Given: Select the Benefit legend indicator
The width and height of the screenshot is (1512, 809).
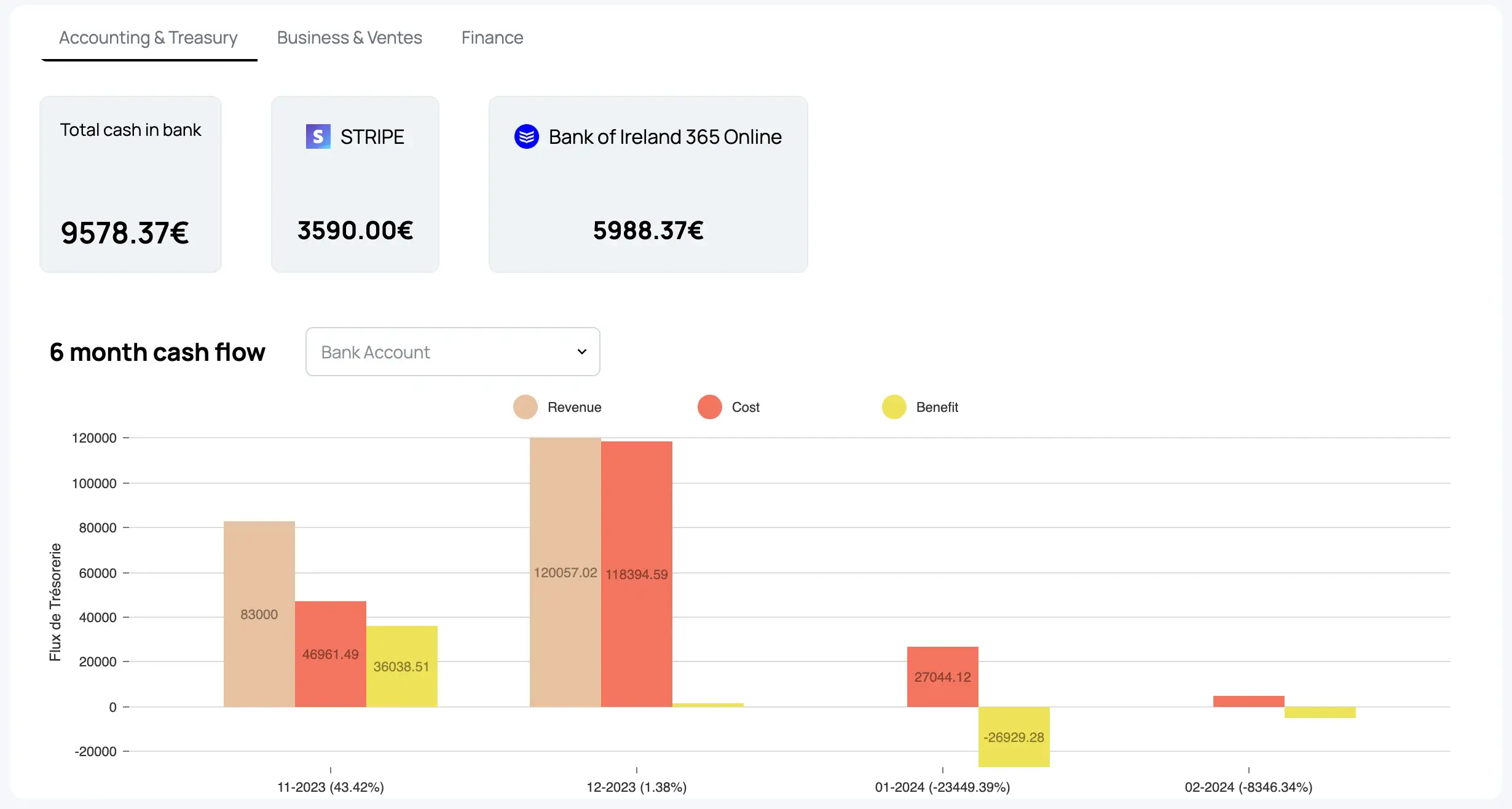Looking at the screenshot, I should click(x=892, y=407).
